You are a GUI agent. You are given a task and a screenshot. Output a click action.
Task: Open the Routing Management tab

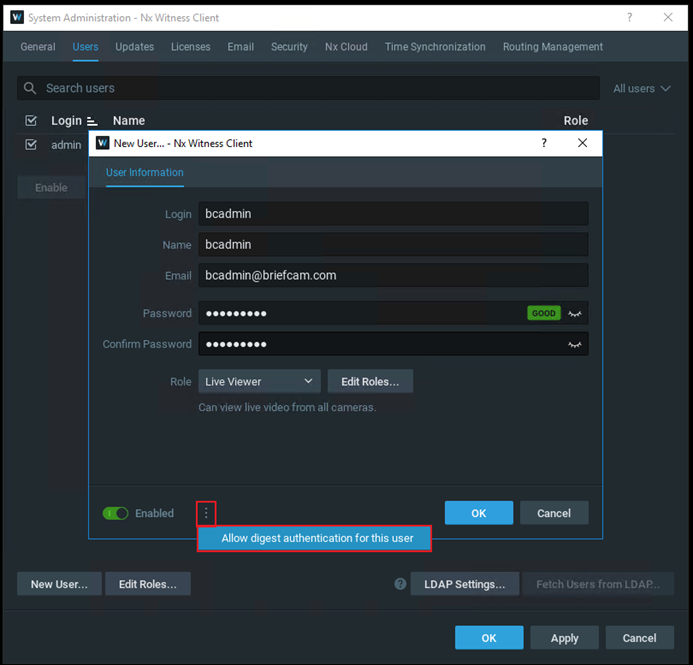point(553,47)
